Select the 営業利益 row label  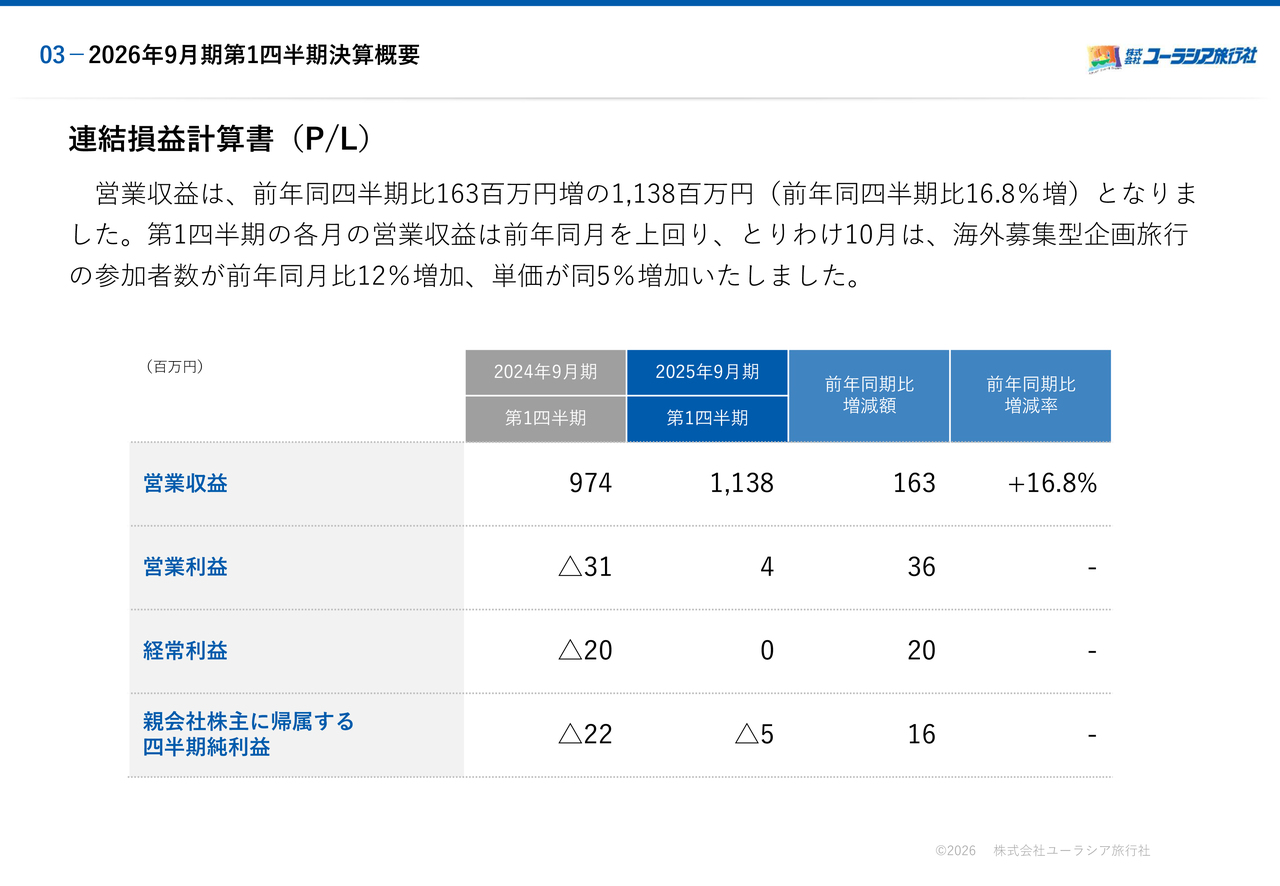pyautogui.click(x=186, y=567)
